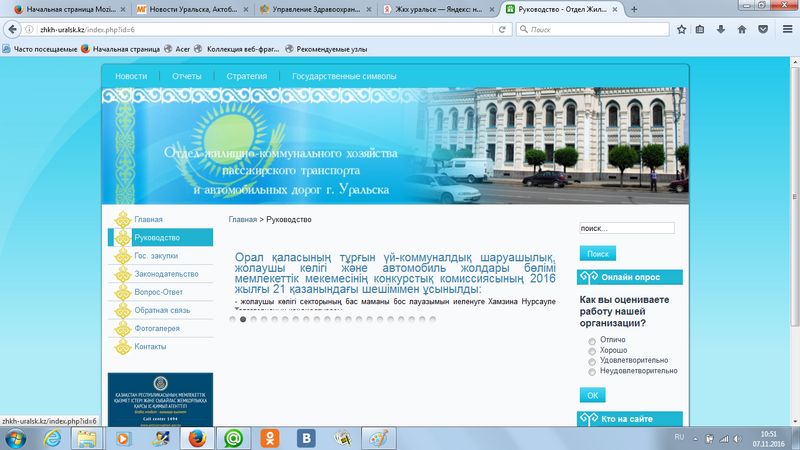The height and width of the screenshot is (450, 800).
Task: Go back with the browser back arrow
Action: [12, 30]
